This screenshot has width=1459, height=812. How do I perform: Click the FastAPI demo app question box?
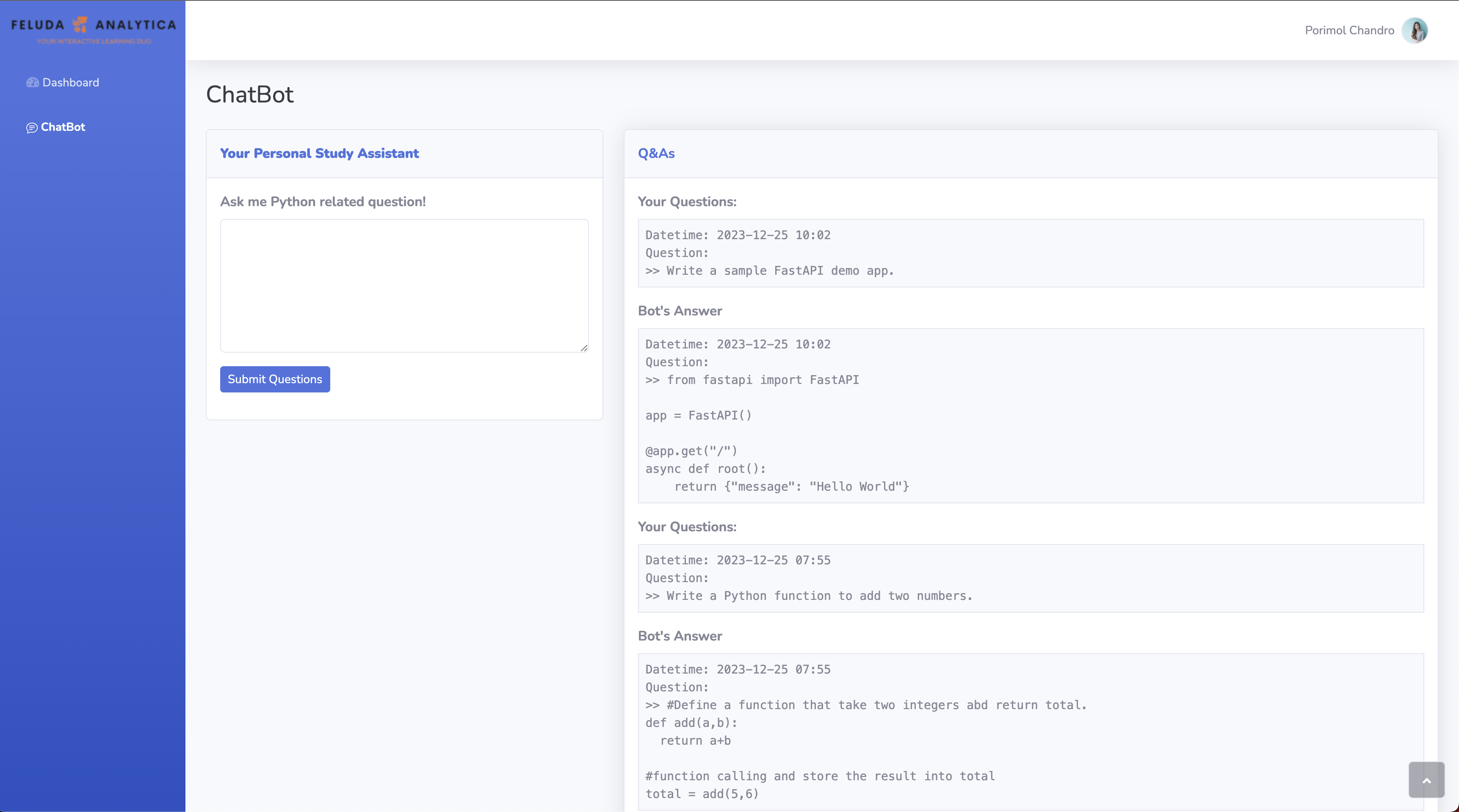pos(1030,253)
